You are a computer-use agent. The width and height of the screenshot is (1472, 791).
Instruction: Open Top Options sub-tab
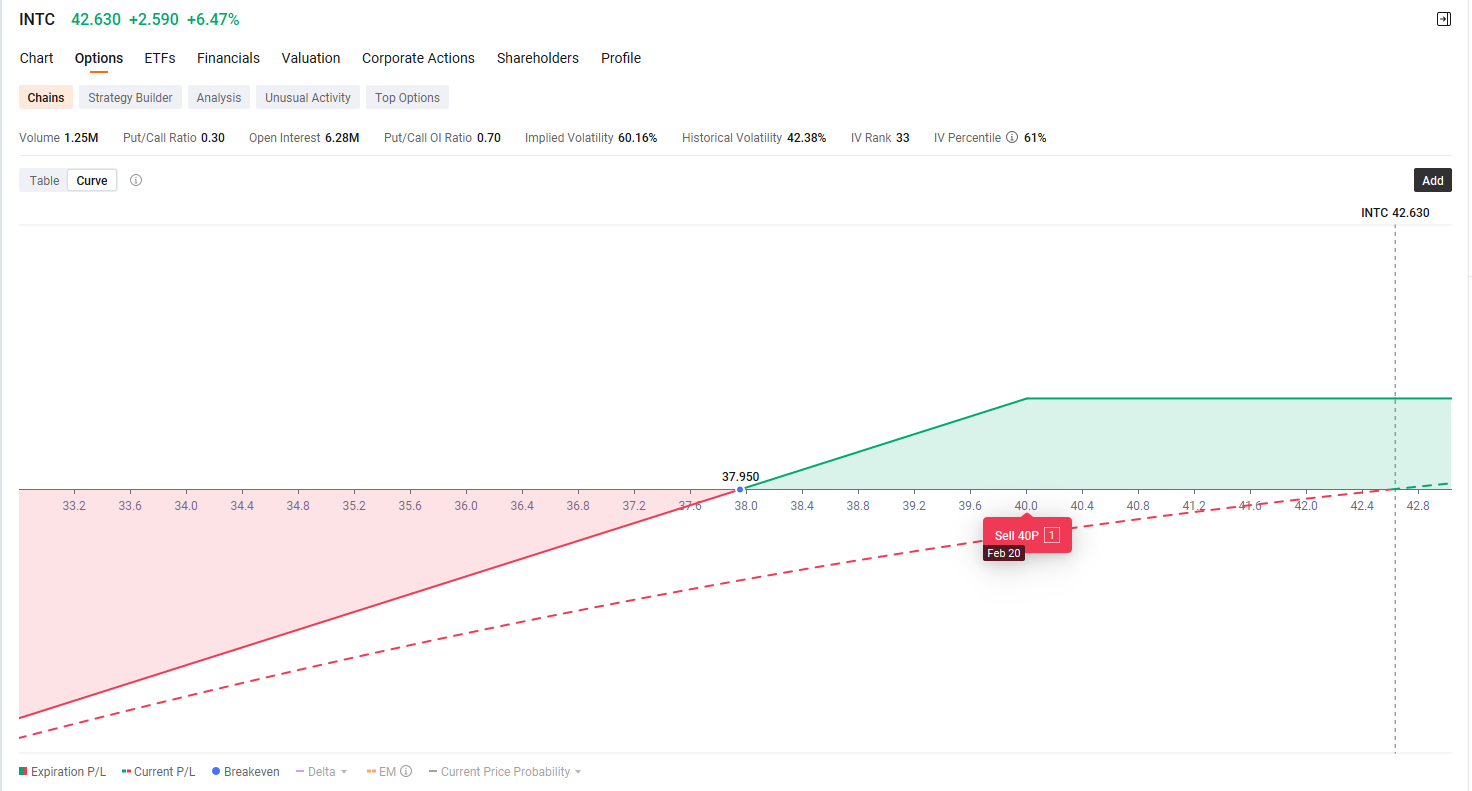407,97
